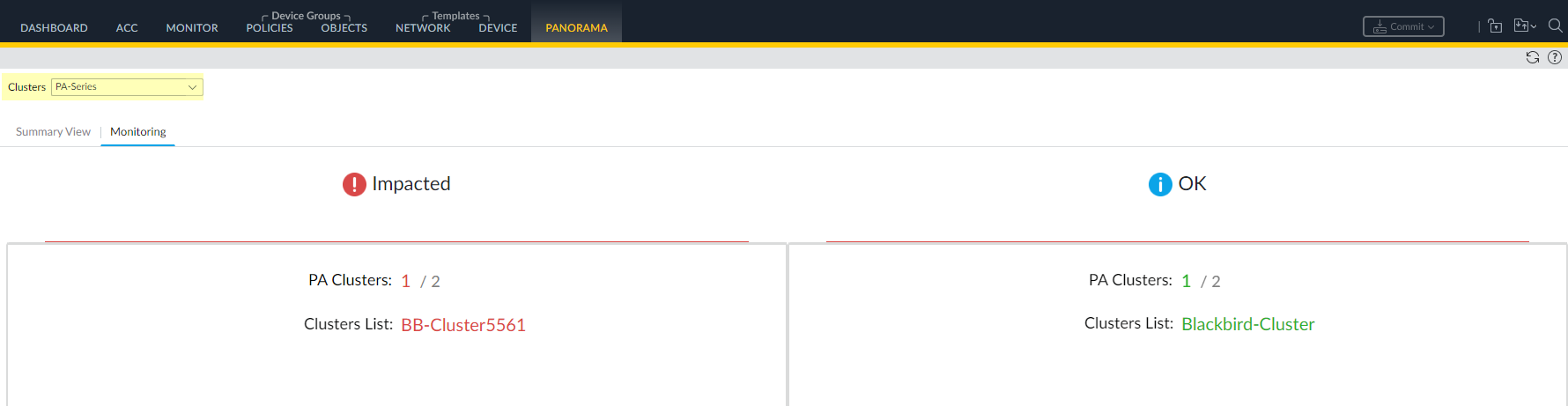This screenshot has width=1568, height=406.
Task: Refresh the page with the refresh icon
Action: click(x=1533, y=57)
